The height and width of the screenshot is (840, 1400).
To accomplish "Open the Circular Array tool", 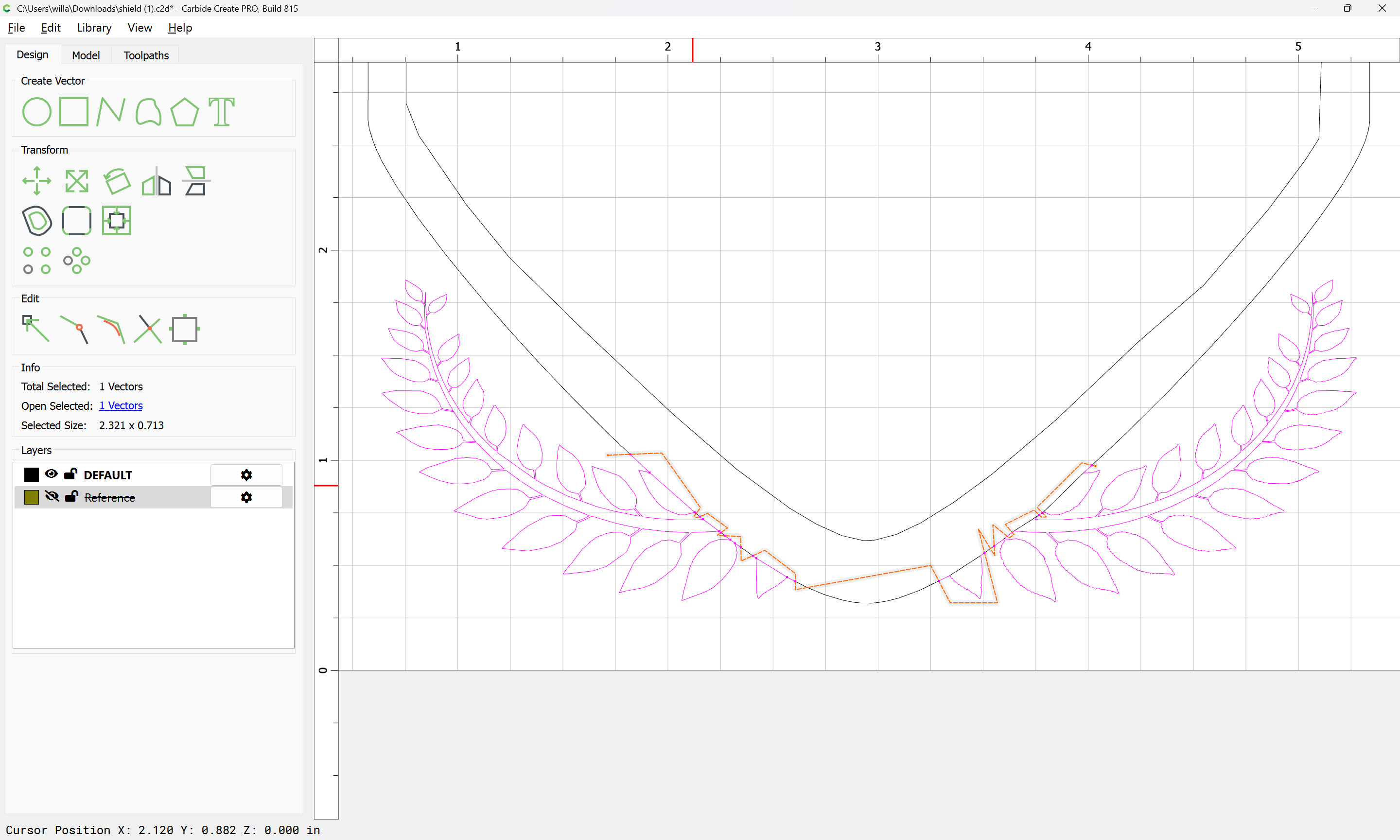I will [76, 261].
